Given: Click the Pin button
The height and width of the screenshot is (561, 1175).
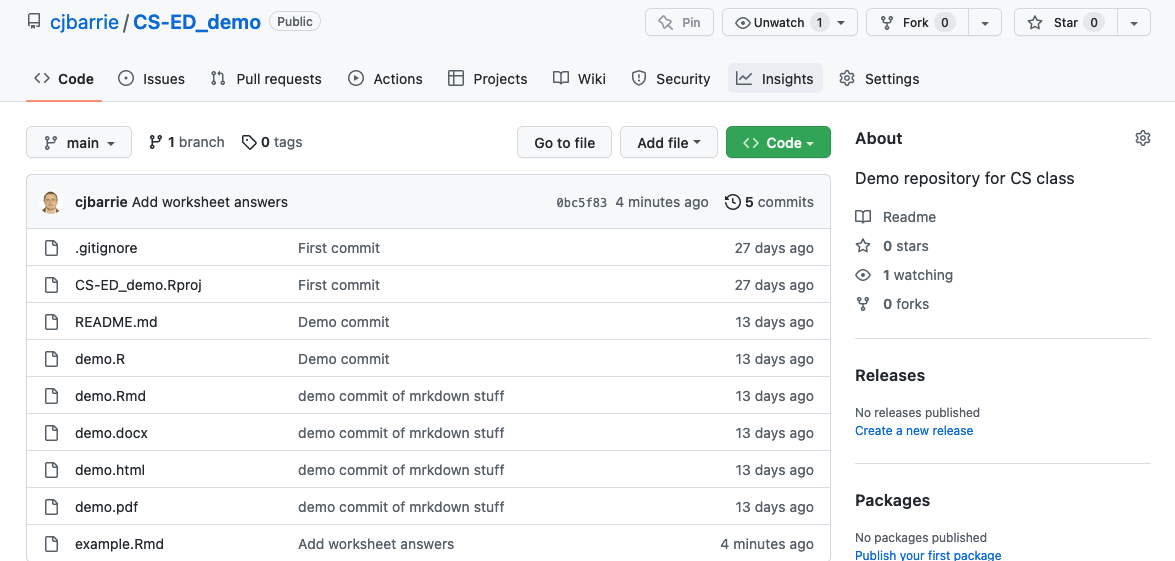Looking at the screenshot, I should [x=679, y=22].
